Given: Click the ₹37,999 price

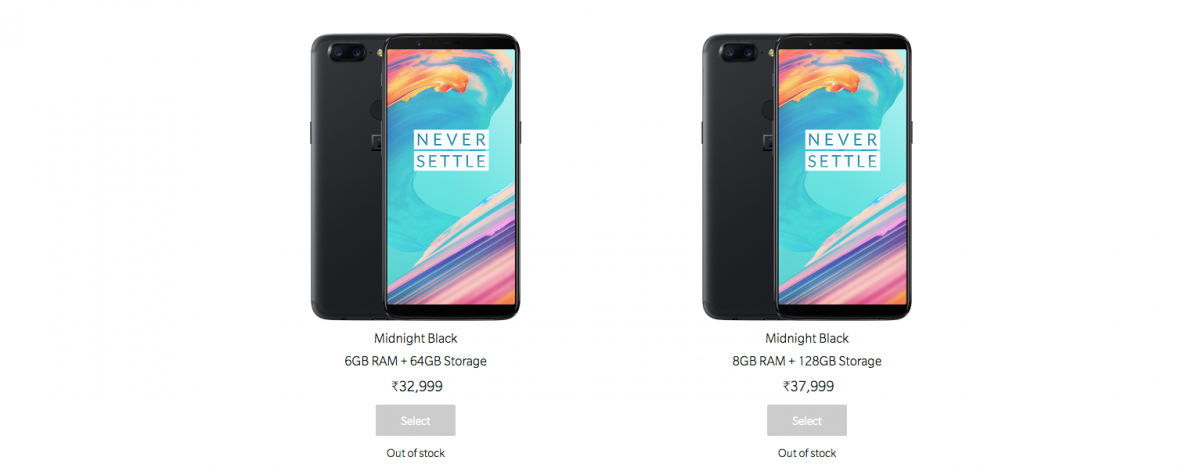Looking at the screenshot, I should (807, 386).
